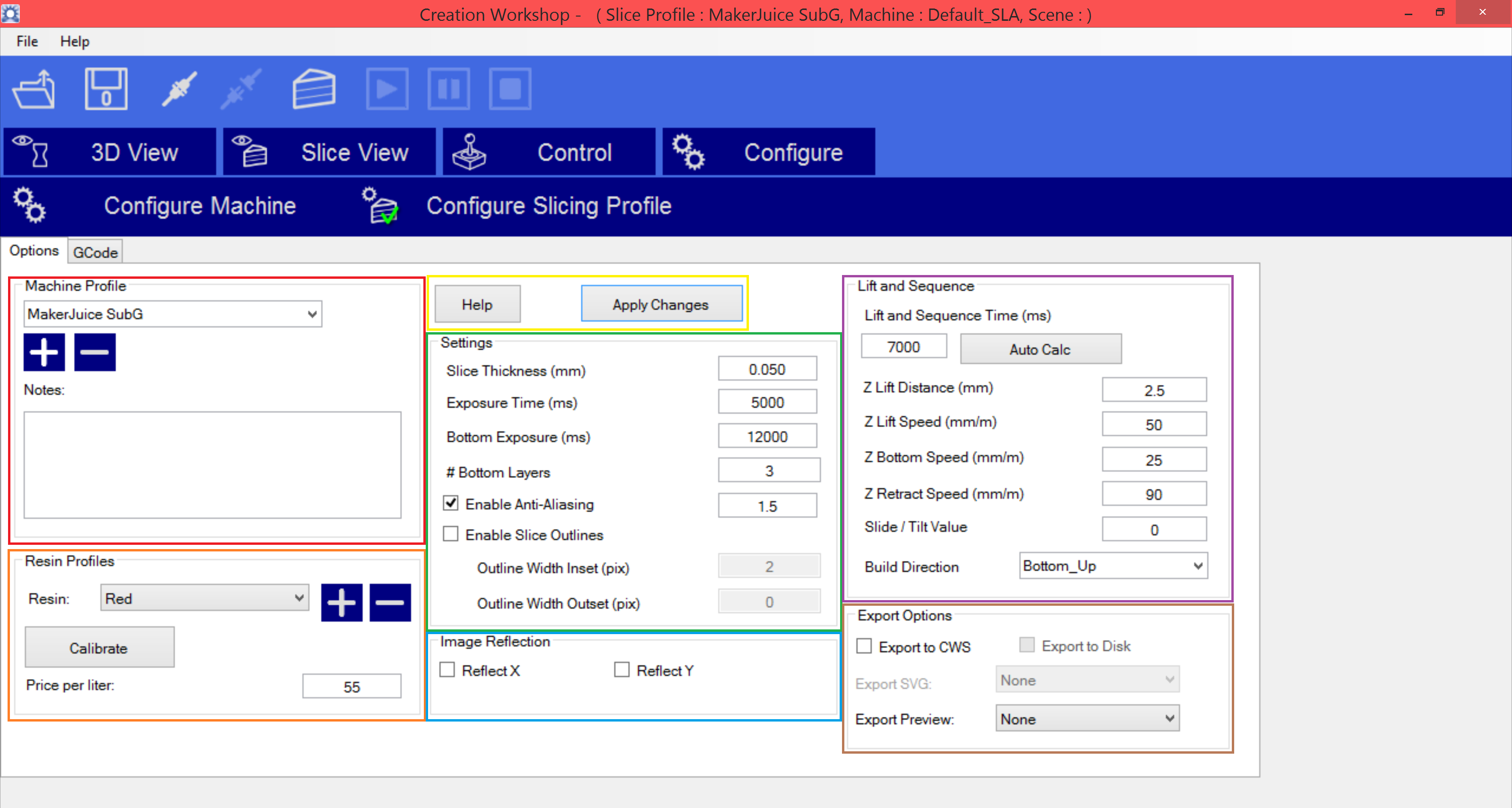Click the Auto Calc button

click(x=1040, y=349)
